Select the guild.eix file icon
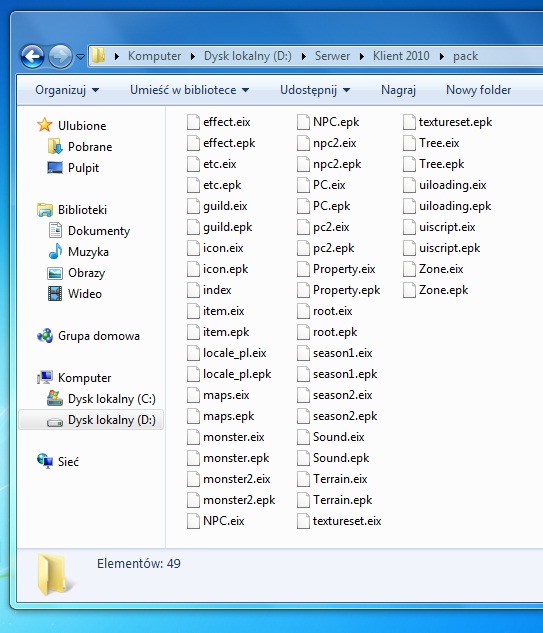The image size is (543, 633). coord(193,206)
